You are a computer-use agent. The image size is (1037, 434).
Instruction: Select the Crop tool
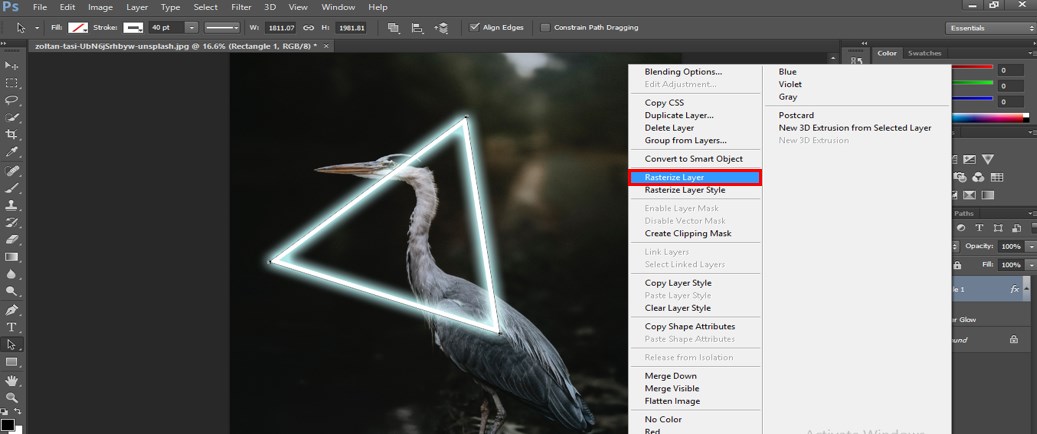[11, 135]
